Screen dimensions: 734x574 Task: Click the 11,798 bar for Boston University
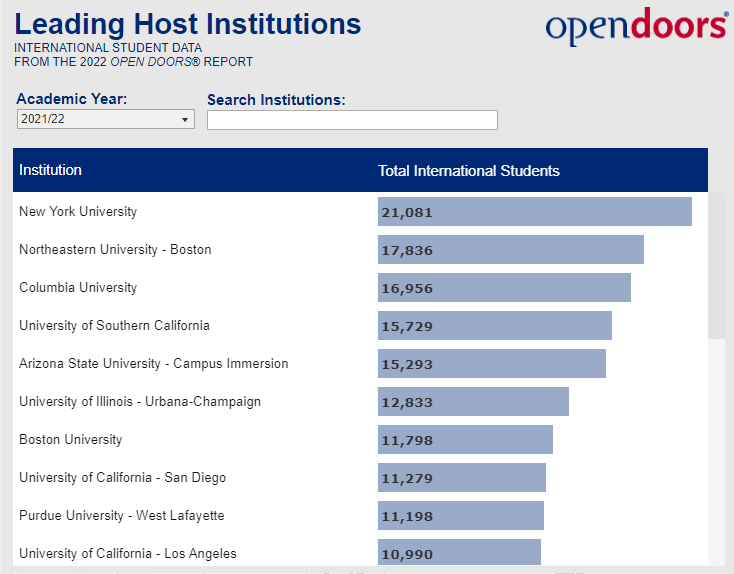pyautogui.click(x=465, y=440)
